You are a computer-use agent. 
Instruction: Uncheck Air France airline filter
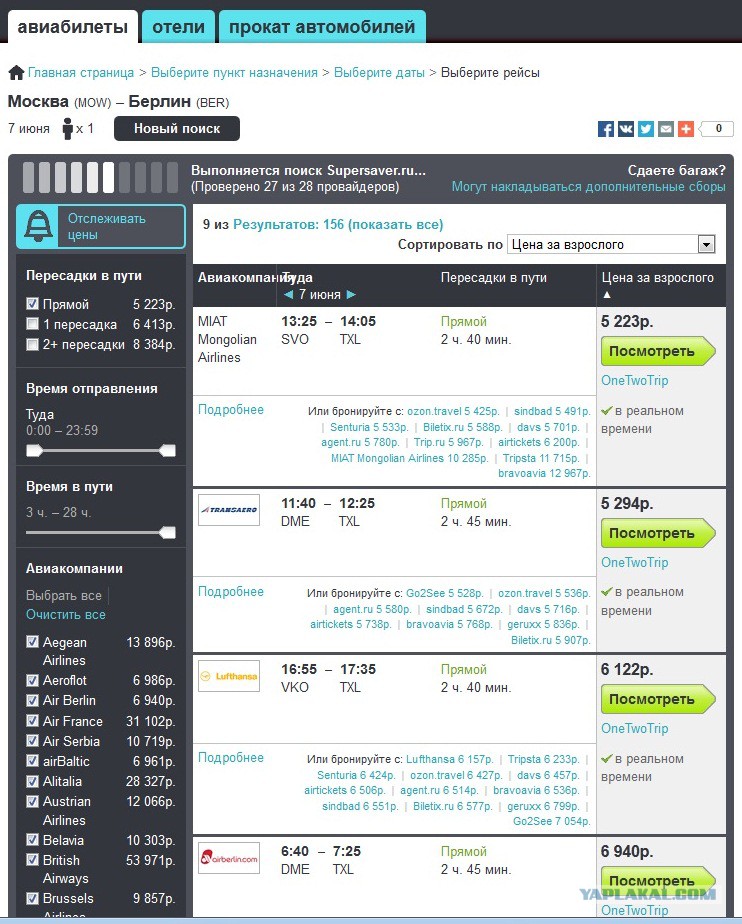33,720
